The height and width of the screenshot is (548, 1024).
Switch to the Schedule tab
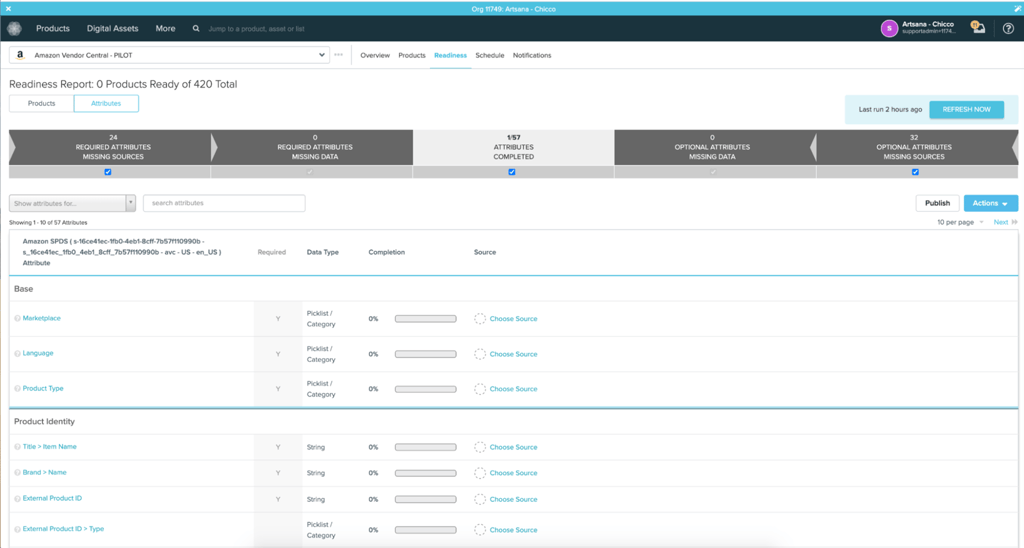[490, 56]
